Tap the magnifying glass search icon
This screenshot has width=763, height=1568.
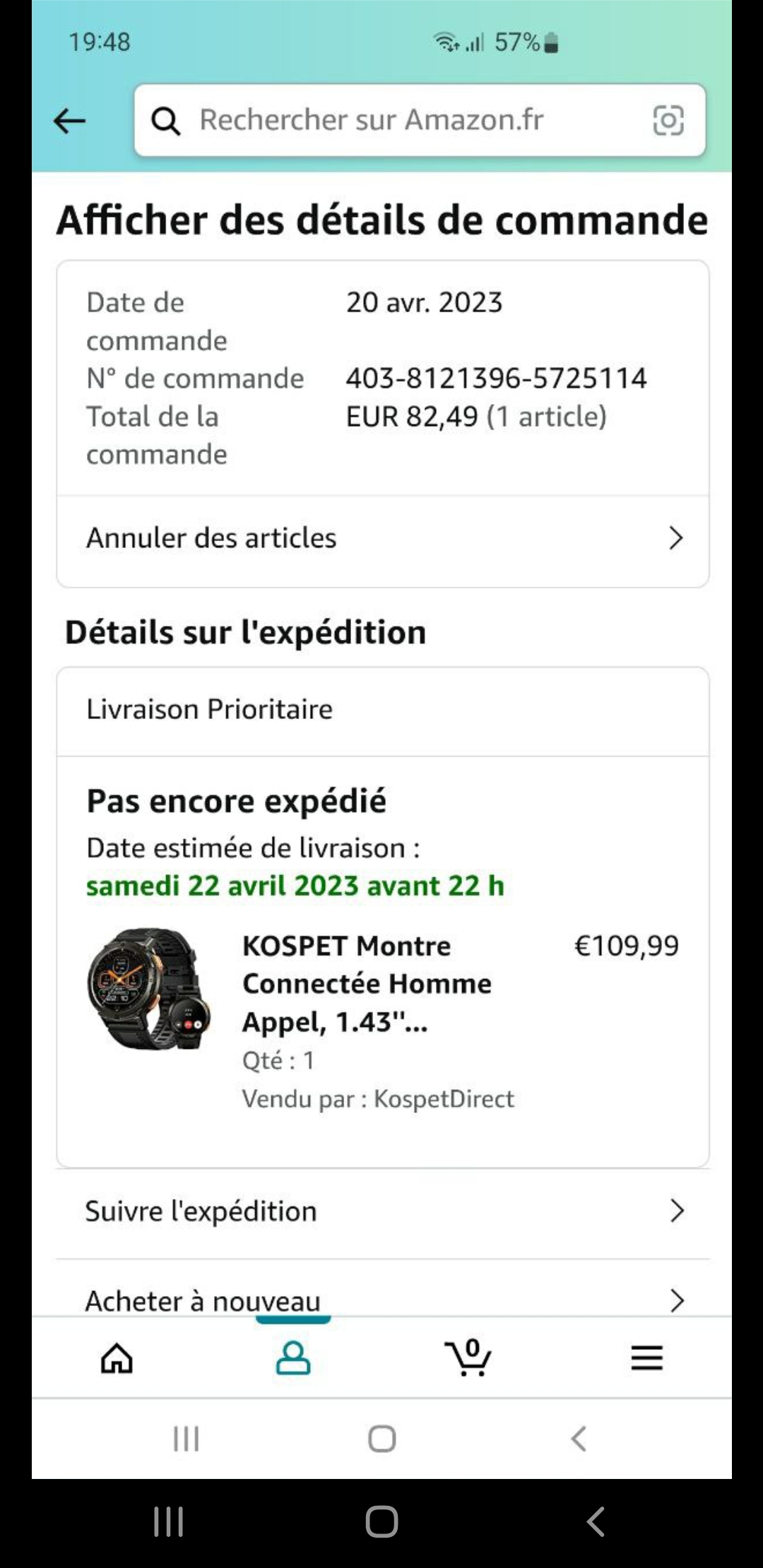coord(166,121)
